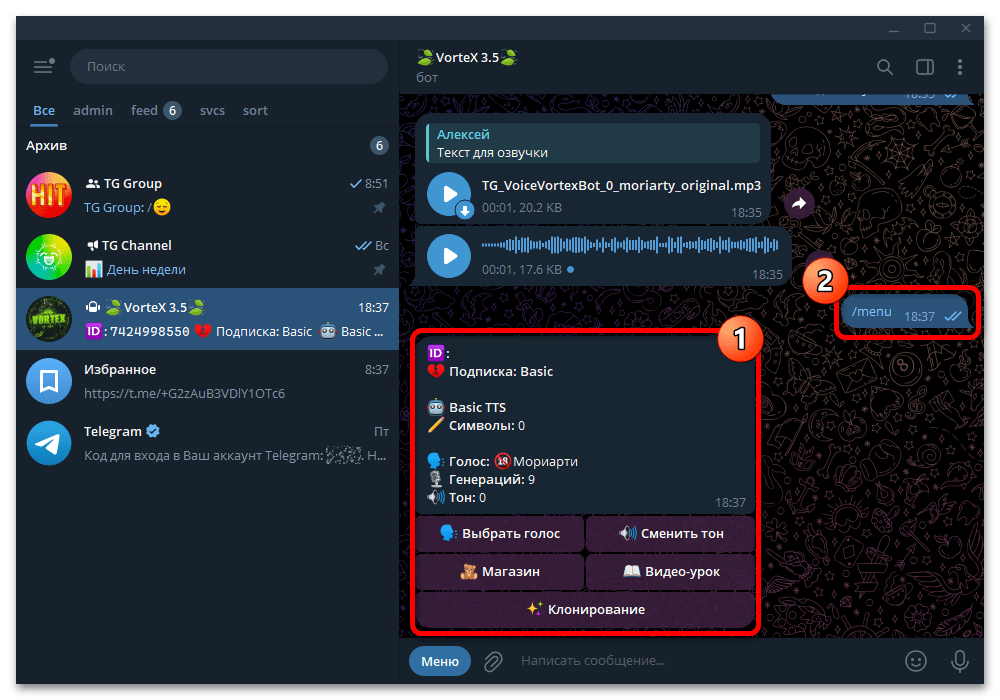Click the TG Channel День недели poll preview
This screenshot has width=1000, height=700.
(135, 270)
